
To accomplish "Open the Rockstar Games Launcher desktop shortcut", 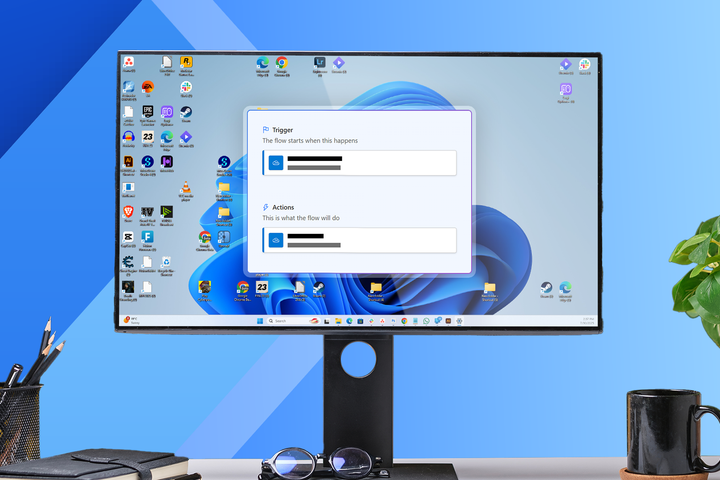I will click(x=186, y=62).
